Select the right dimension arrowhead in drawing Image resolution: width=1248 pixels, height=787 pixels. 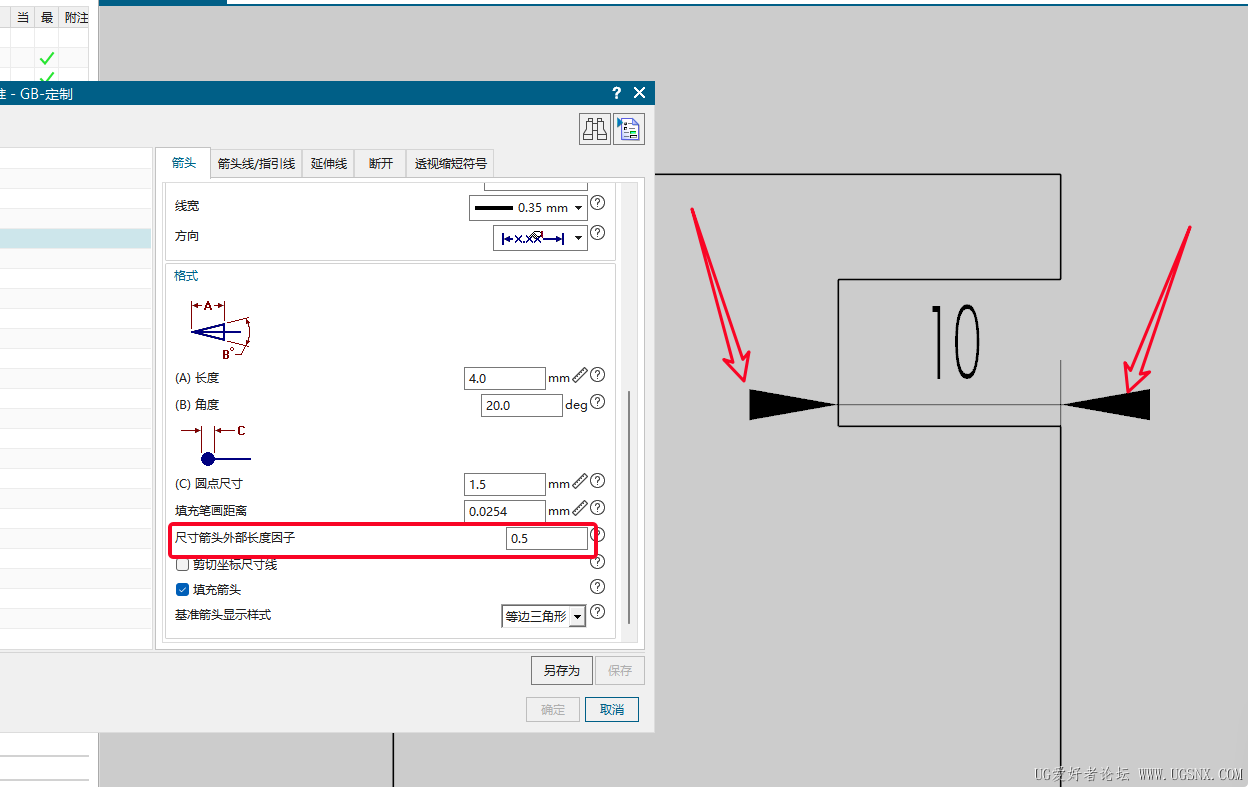pos(1107,404)
